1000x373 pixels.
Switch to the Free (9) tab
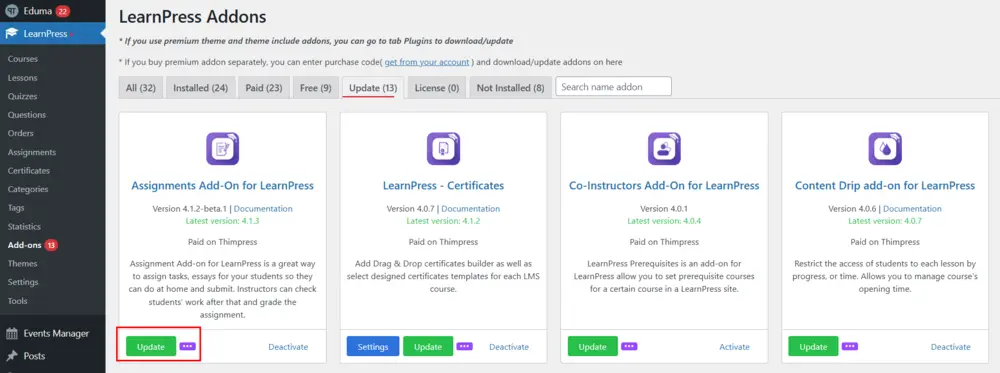(316, 88)
